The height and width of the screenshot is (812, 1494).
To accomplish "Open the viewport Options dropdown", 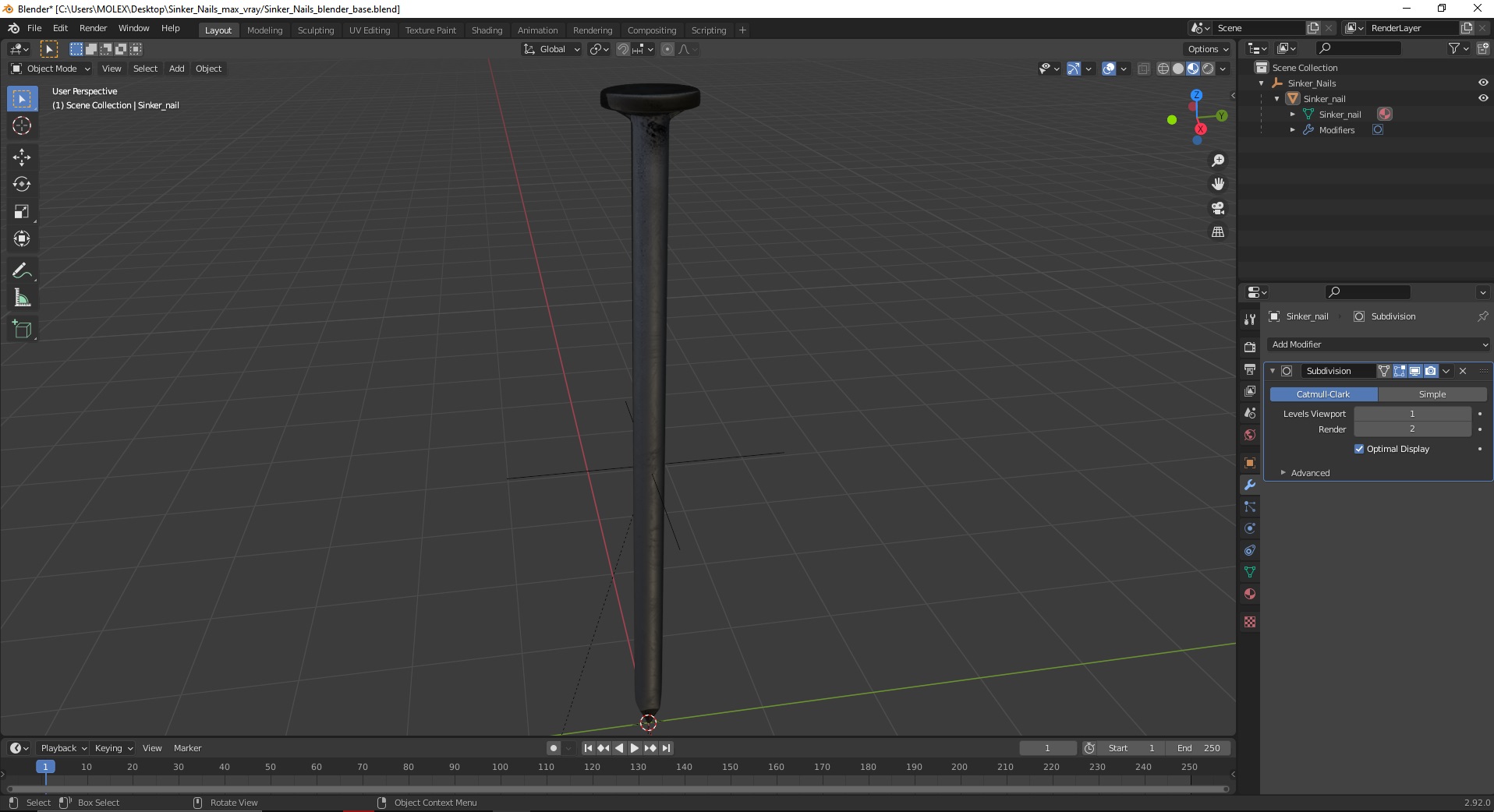I will 1207,49.
